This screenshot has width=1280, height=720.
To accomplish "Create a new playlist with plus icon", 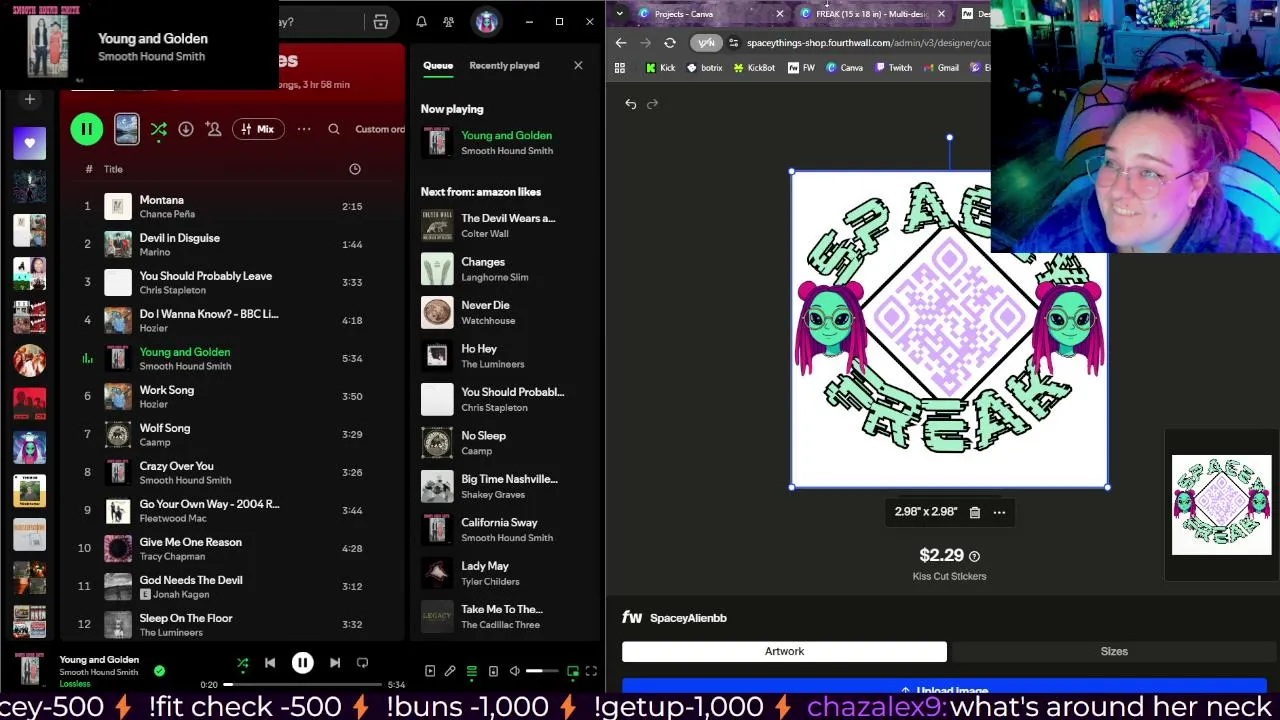I will tap(29, 99).
